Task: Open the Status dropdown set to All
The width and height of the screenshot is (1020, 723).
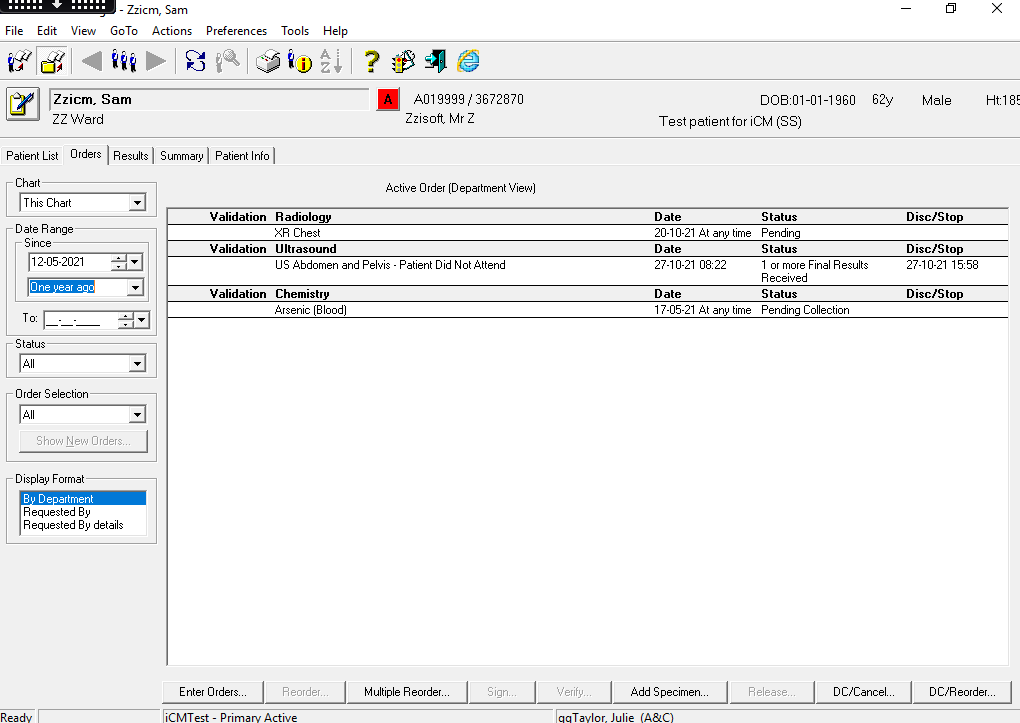Action: click(137, 364)
